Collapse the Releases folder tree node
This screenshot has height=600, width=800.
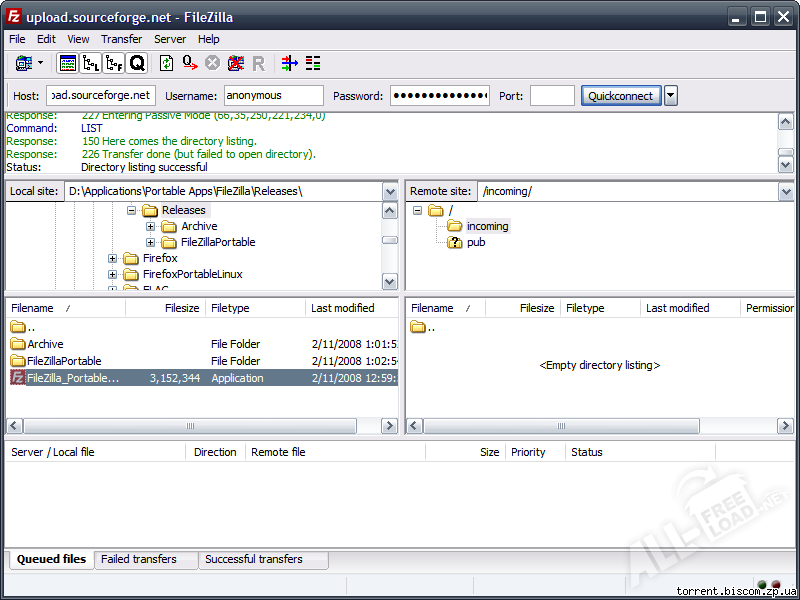coord(132,210)
